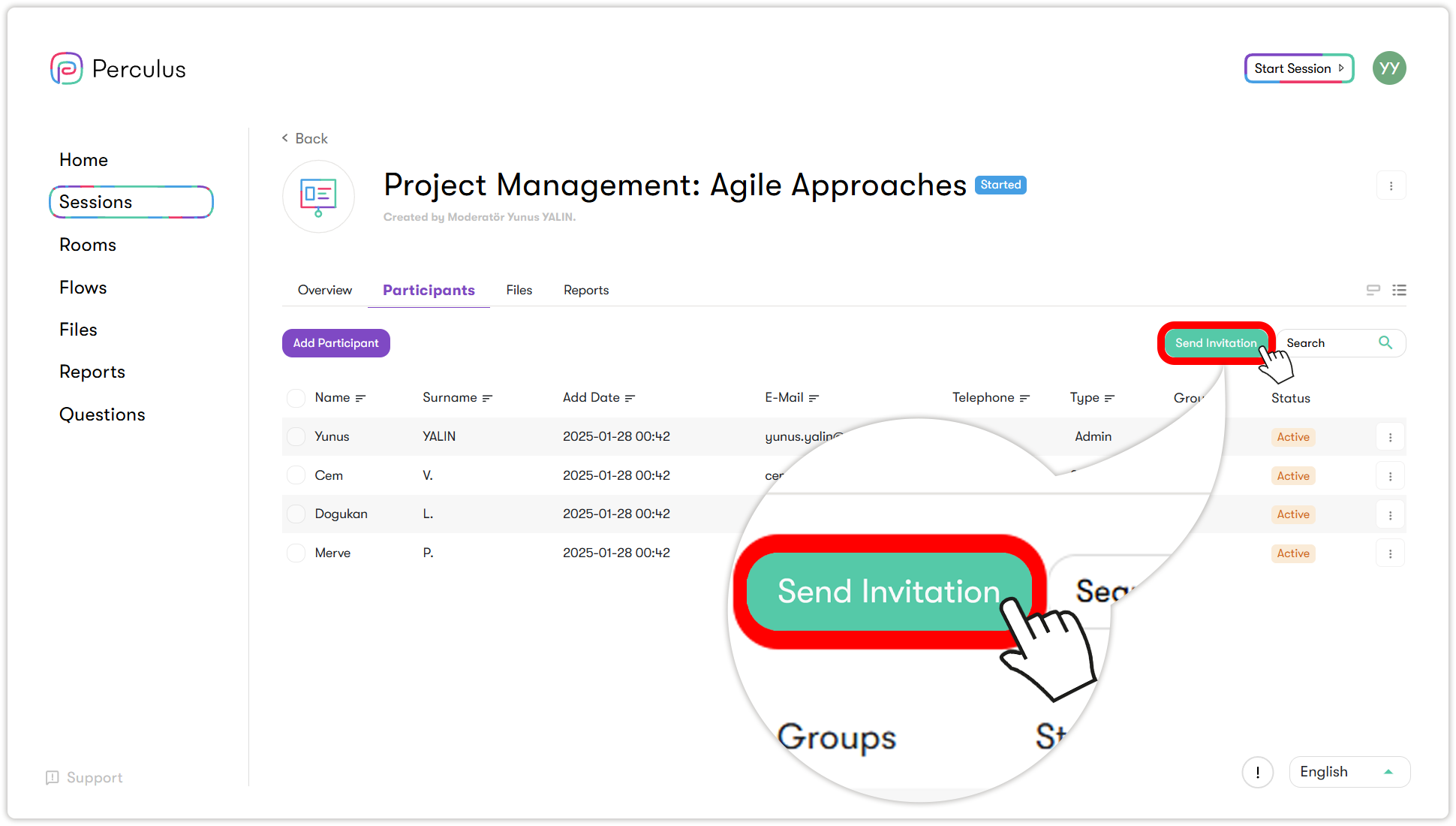Click into the Search input field

(1325, 343)
